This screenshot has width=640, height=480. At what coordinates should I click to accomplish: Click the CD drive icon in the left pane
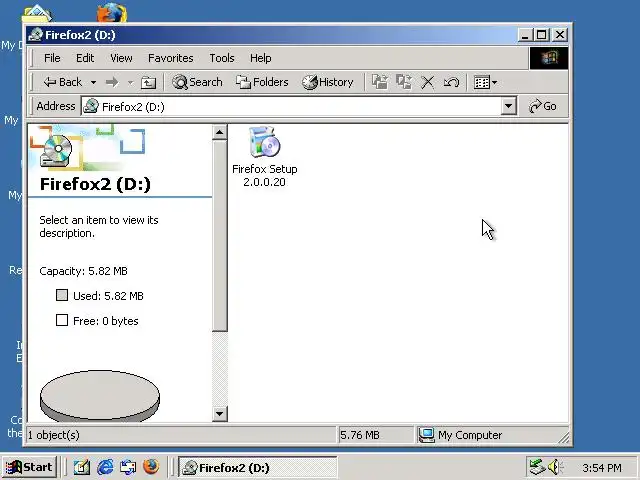click(x=56, y=150)
